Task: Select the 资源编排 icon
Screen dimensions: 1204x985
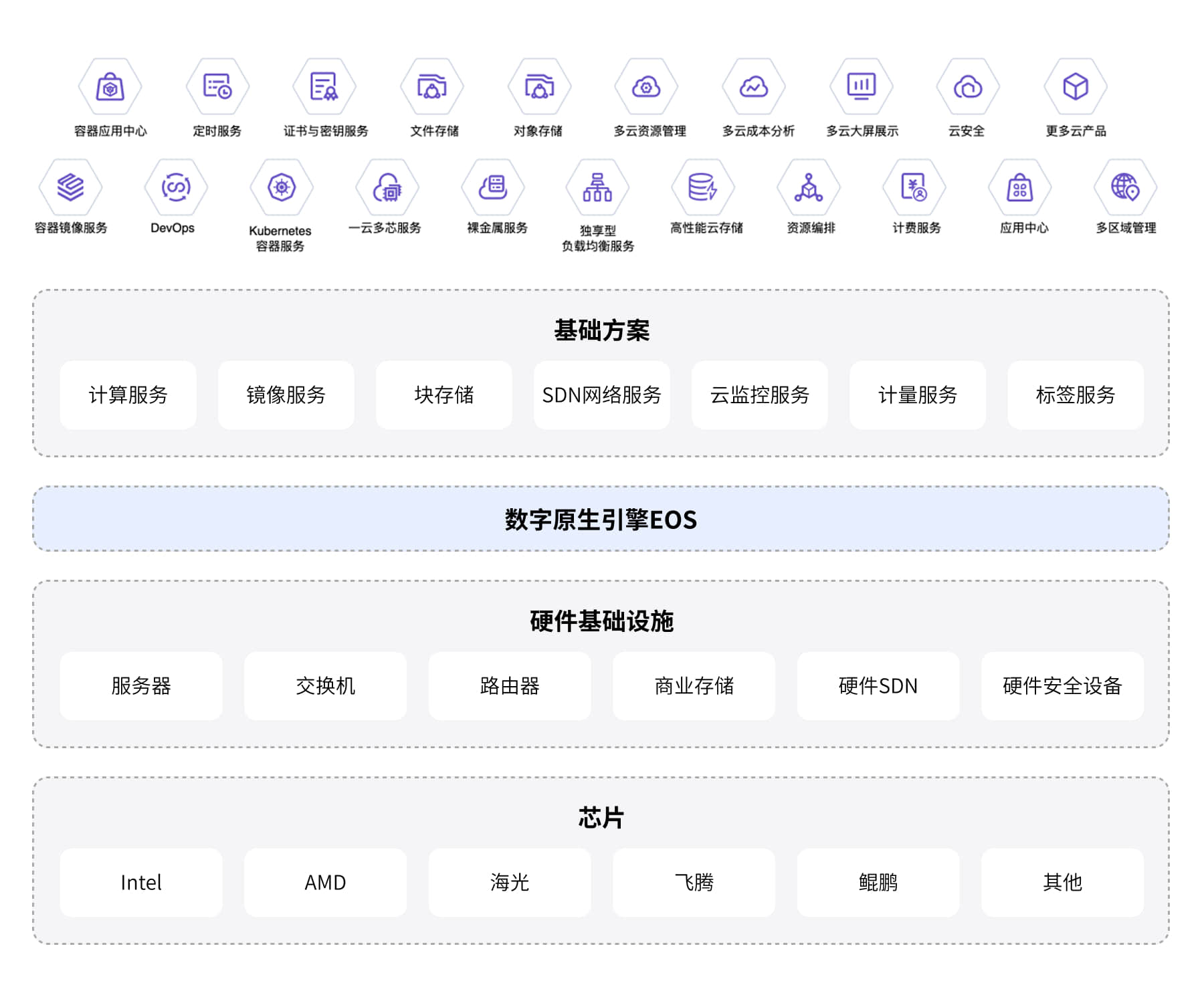Action: 809,187
